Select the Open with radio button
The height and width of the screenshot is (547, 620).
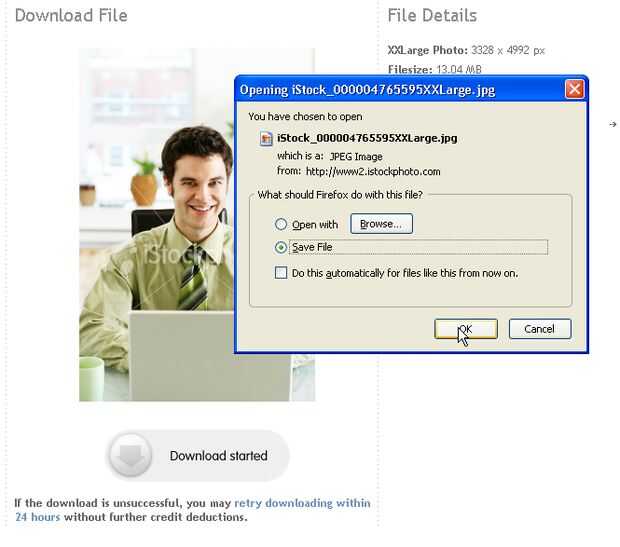point(281,224)
